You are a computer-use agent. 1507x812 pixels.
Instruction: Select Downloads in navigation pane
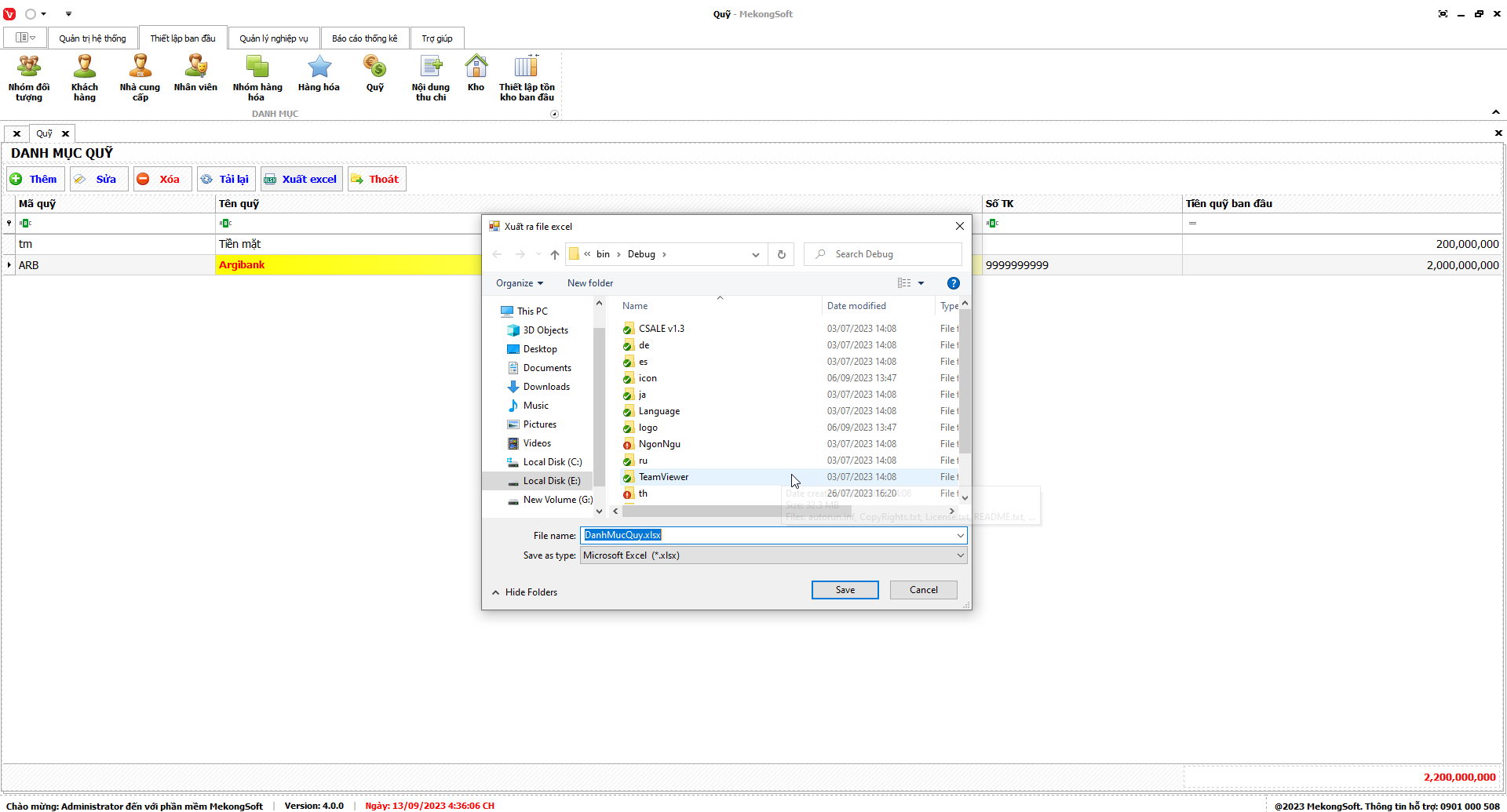(x=546, y=387)
